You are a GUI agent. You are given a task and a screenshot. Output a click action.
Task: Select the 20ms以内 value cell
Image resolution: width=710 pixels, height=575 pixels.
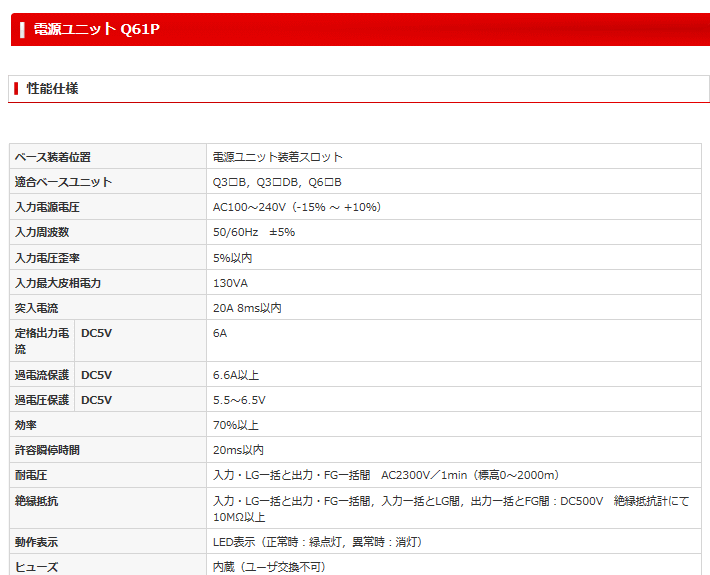[x=454, y=450]
